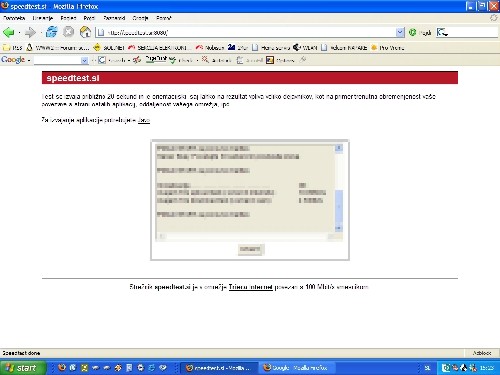Go to the Home page icon

(85, 32)
